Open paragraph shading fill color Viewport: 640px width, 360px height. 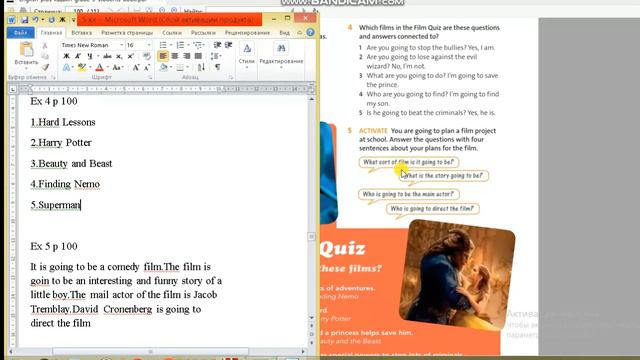pos(163,67)
